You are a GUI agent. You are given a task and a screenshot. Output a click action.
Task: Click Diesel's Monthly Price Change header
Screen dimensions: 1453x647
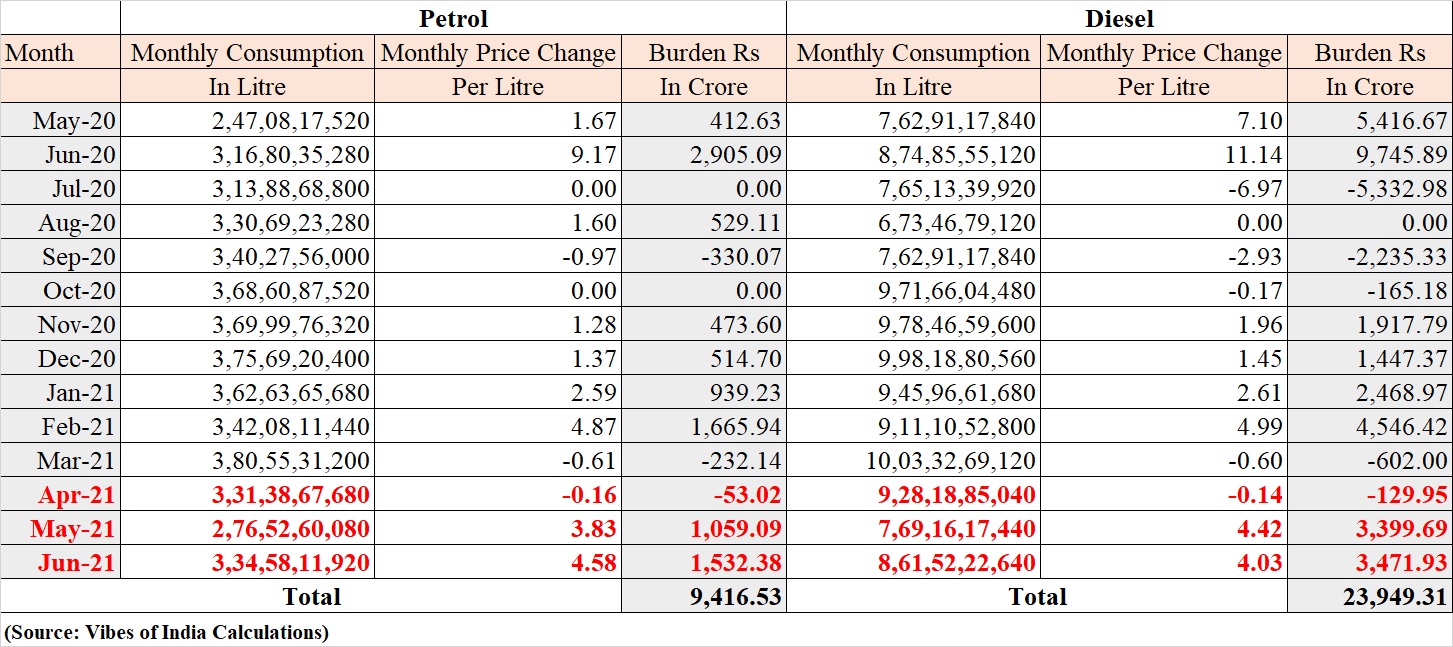pyautogui.click(x=1164, y=53)
